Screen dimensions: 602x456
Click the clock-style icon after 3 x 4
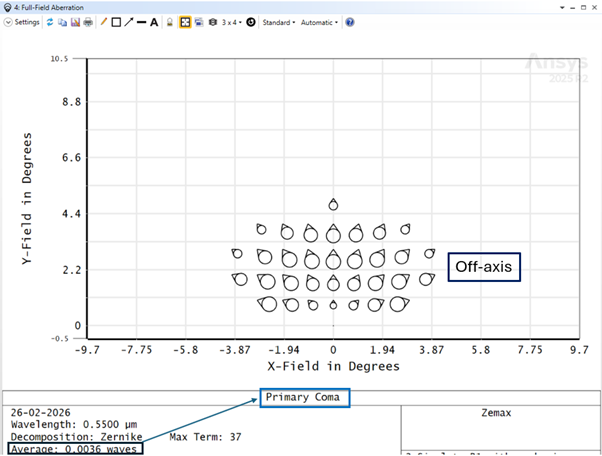pyautogui.click(x=251, y=22)
